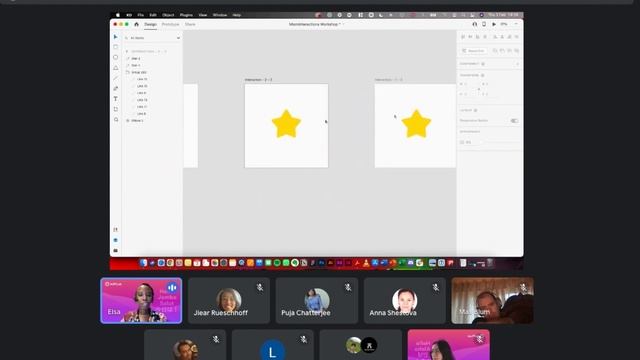Click the Intersect boolean operation icon
Image resolution: width=640 pixels, height=360 pixels.
[x=509, y=51]
